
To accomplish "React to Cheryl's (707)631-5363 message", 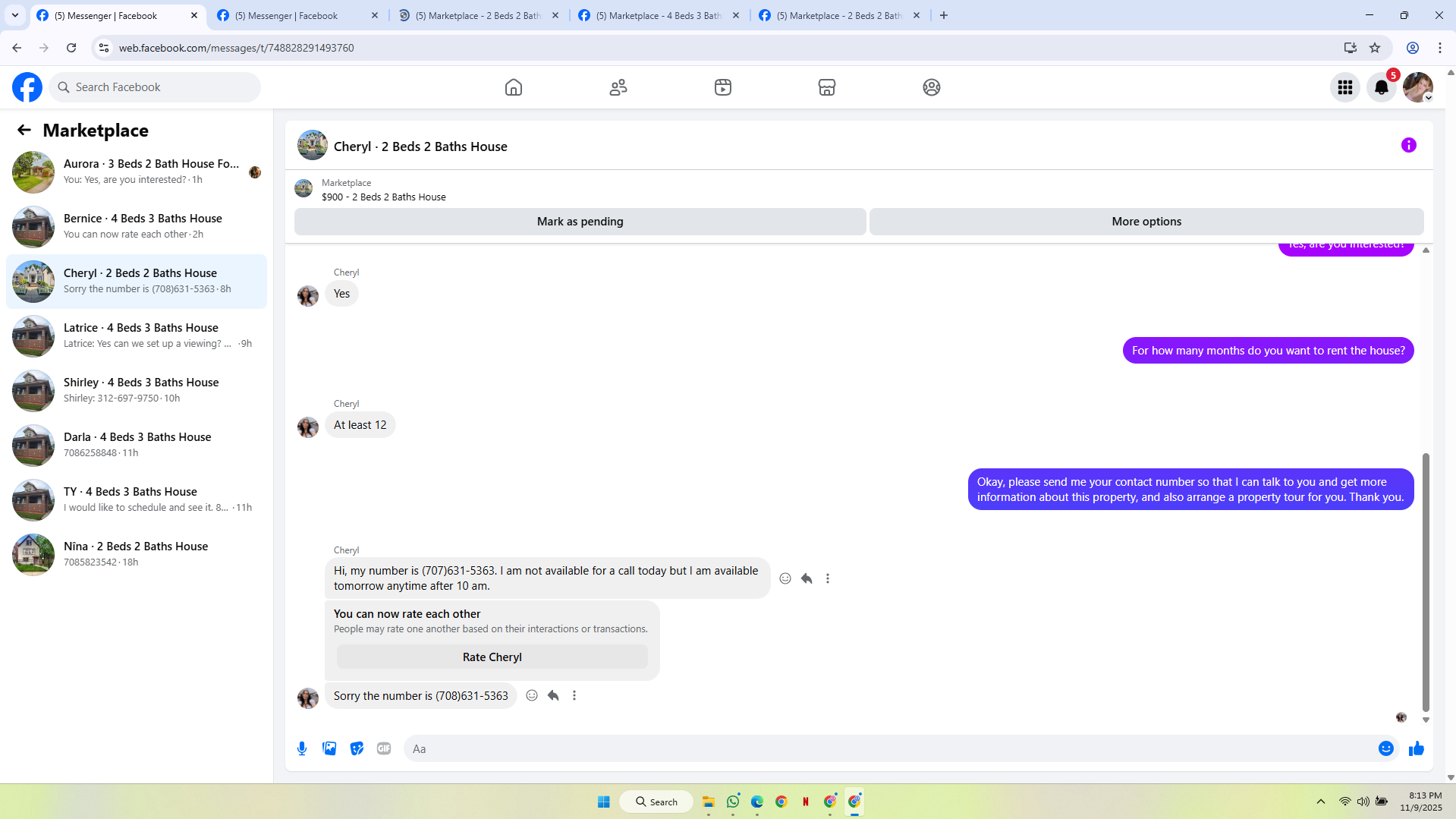I will (x=785, y=578).
